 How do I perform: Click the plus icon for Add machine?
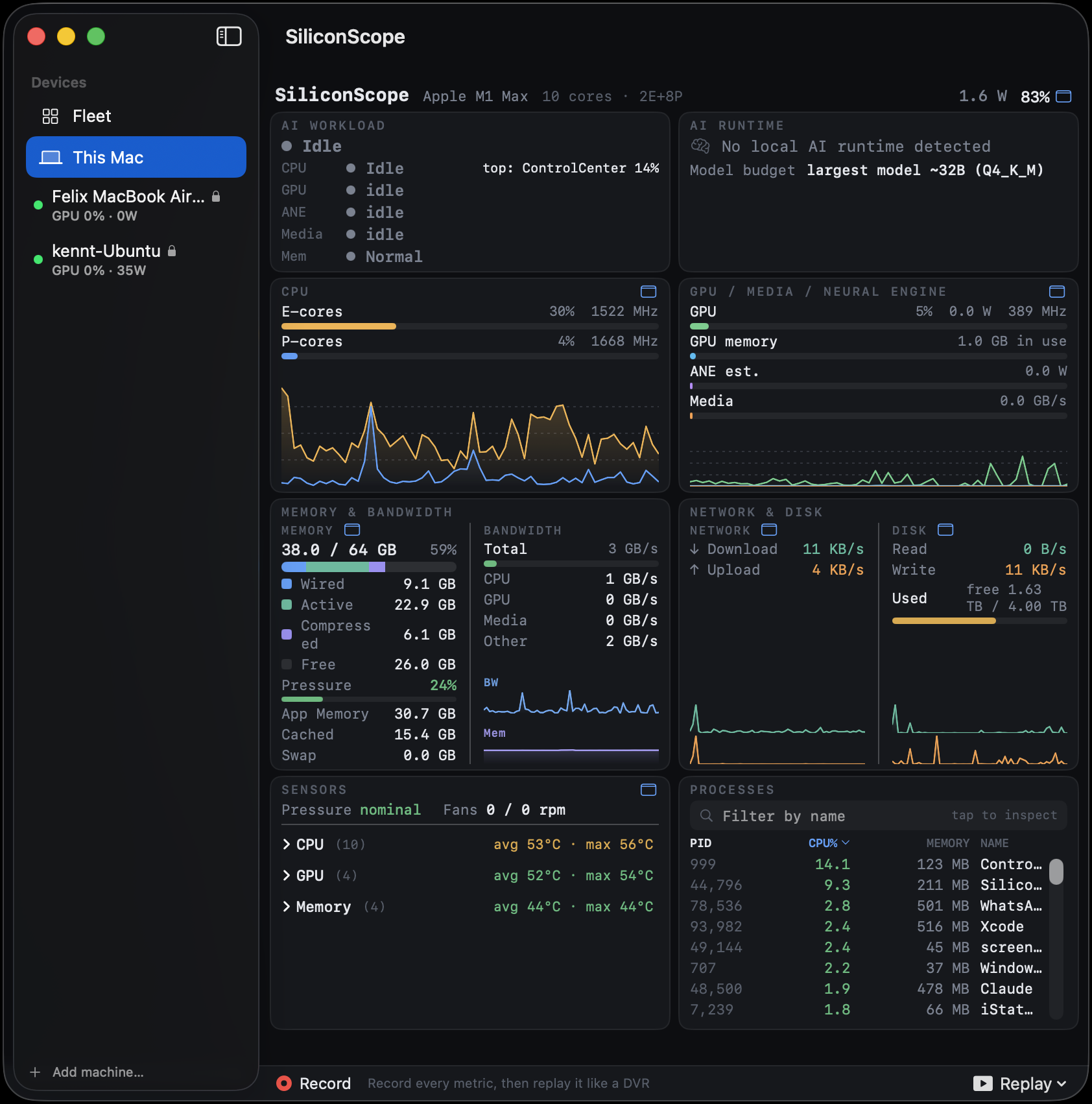tap(35, 1072)
